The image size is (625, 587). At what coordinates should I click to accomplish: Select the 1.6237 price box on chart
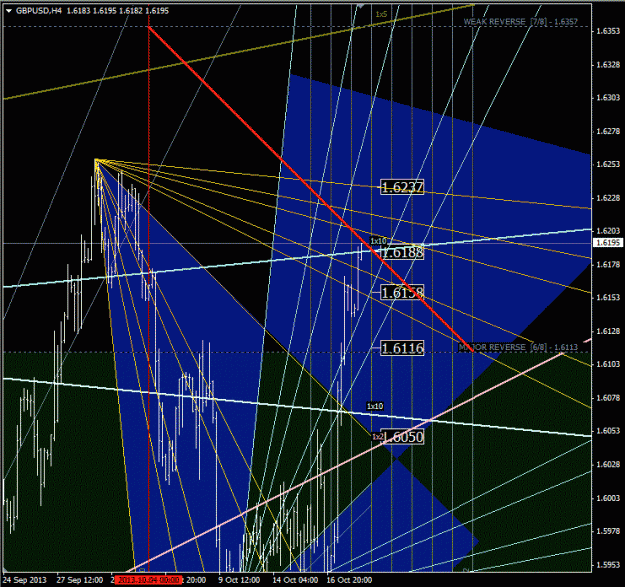402,187
